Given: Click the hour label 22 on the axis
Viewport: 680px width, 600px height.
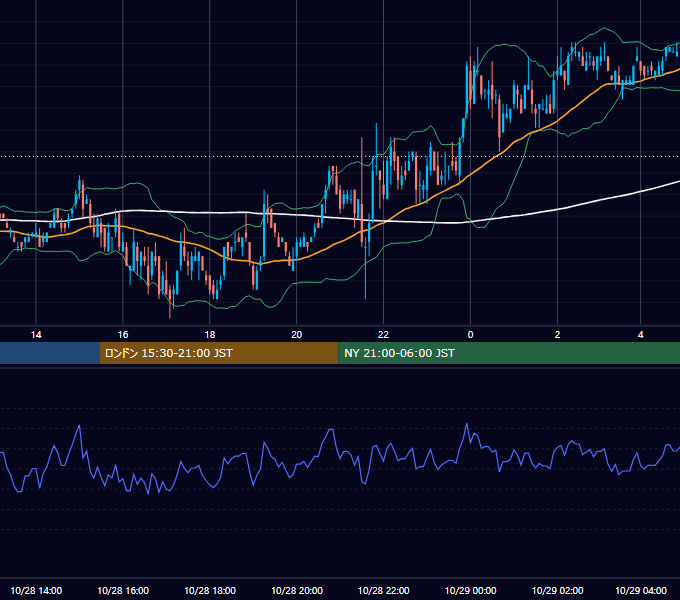Looking at the screenshot, I should click(383, 335).
